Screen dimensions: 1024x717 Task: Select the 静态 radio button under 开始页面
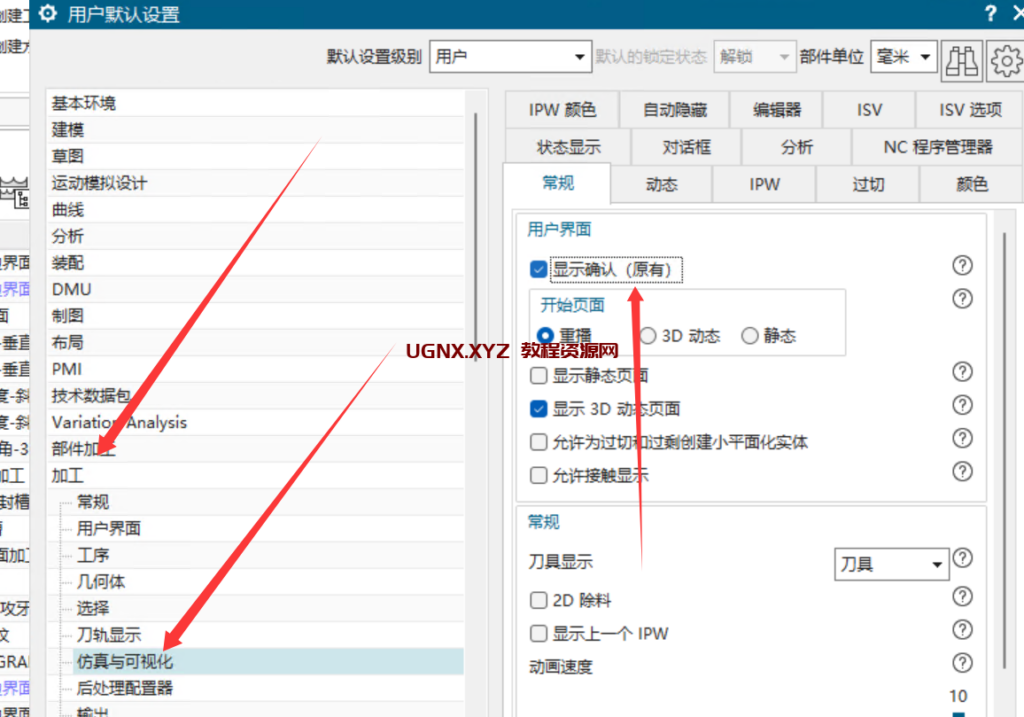click(751, 335)
